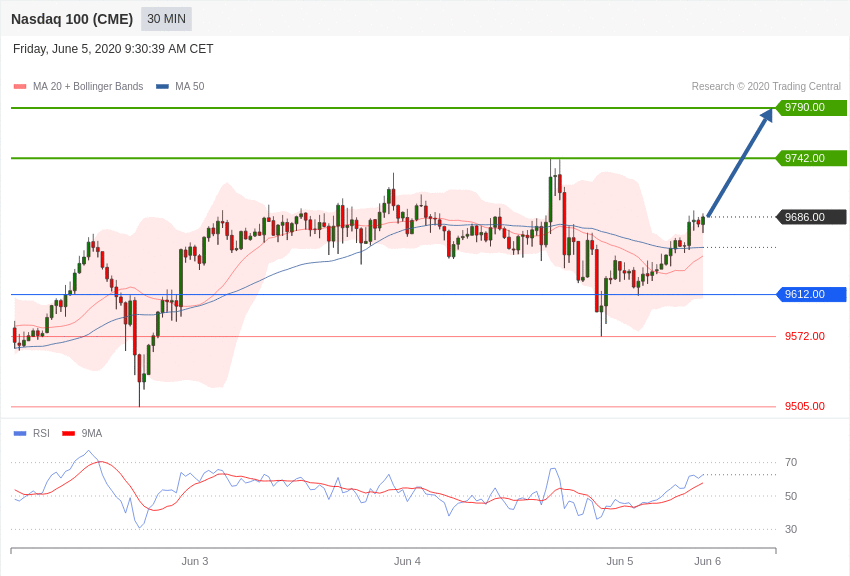Click the Jun 5 date axis label

click(620, 561)
